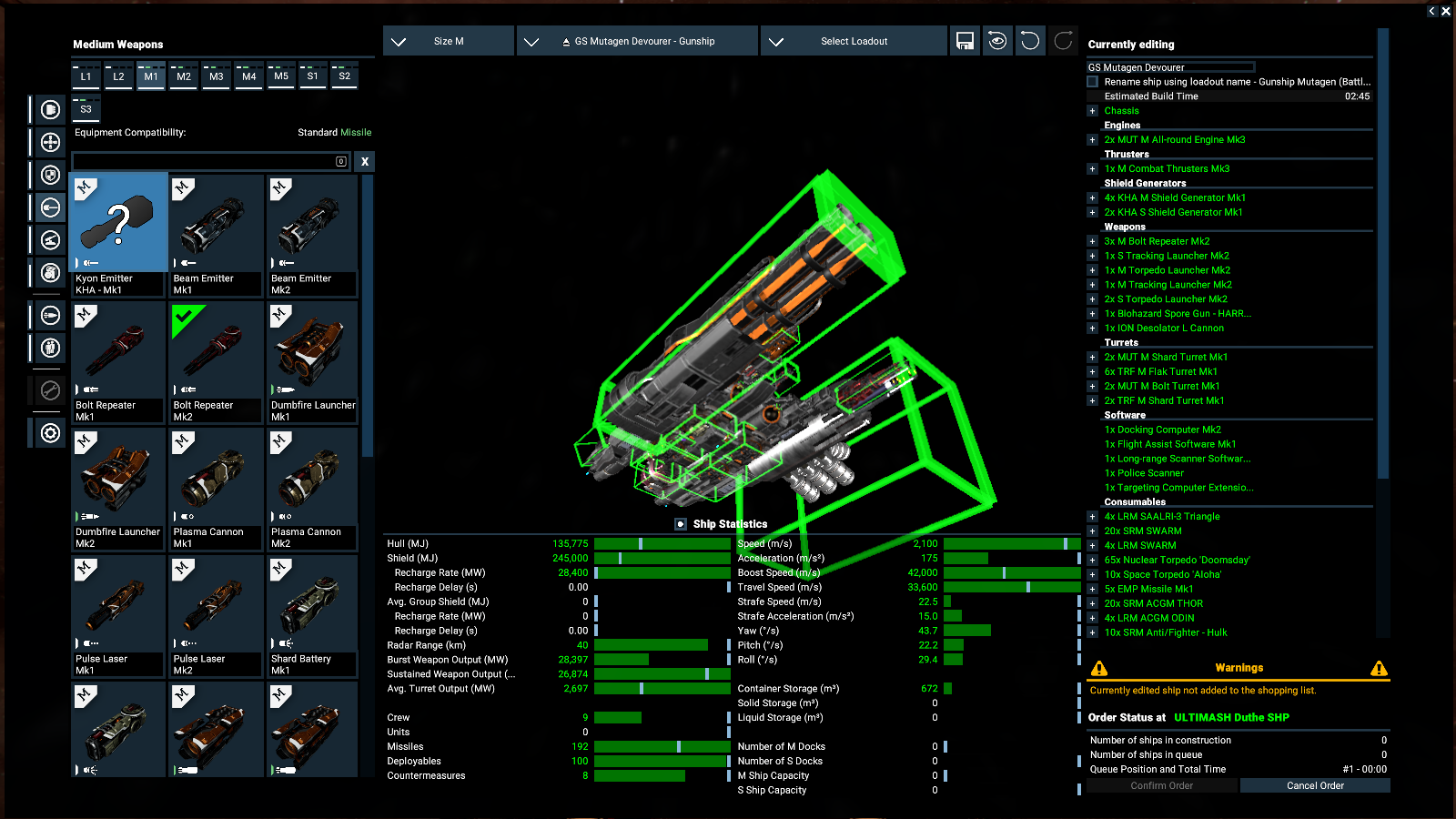The height and width of the screenshot is (819, 1456).
Task: Open the Software category icon
Action: coord(51,272)
